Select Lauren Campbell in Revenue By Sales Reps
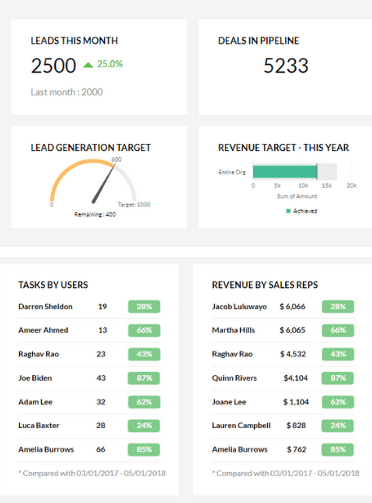This screenshot has height=503, width=372. (241, 425)
